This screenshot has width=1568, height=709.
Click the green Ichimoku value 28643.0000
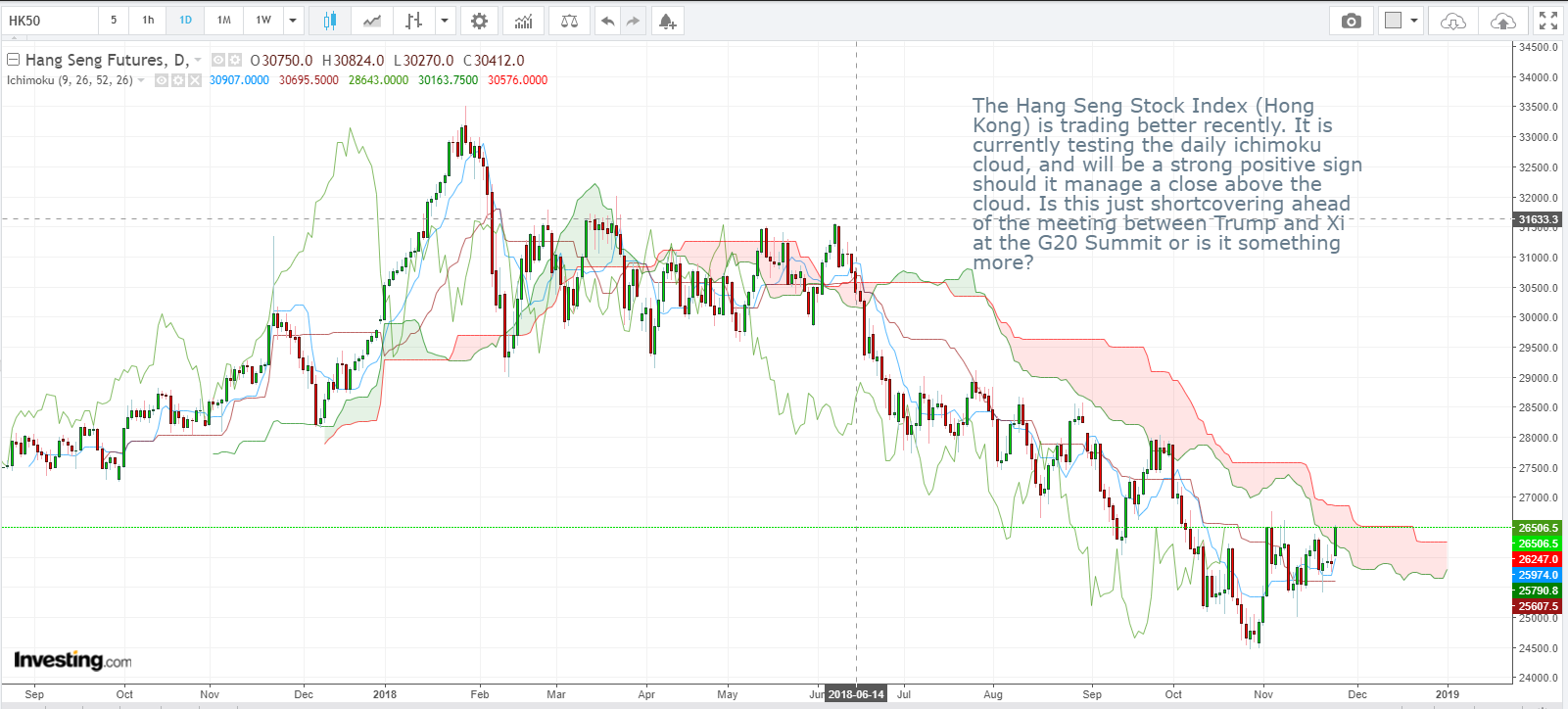coord(378,80)
